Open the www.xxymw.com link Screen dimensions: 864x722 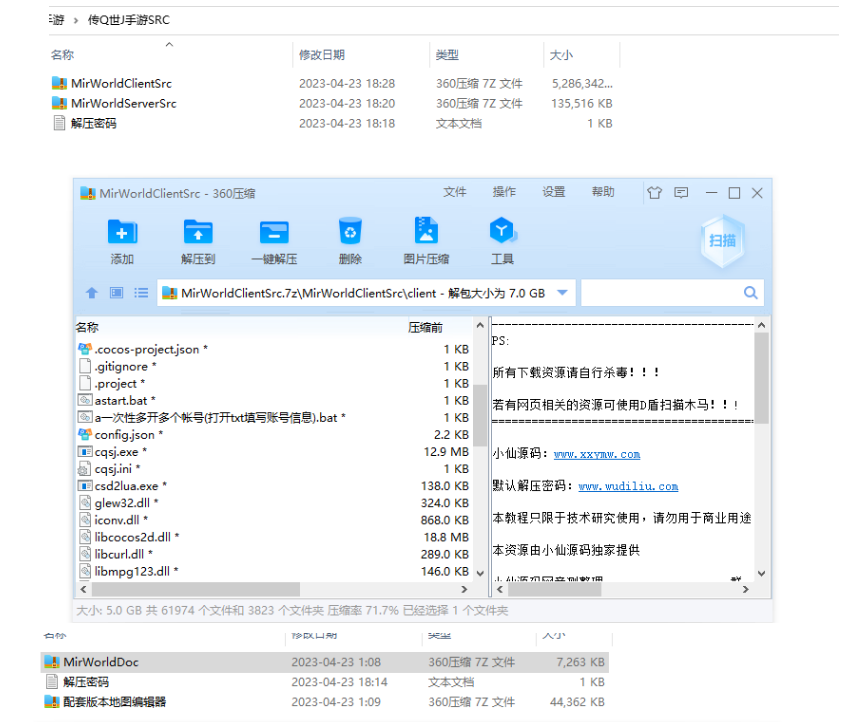(x=597, y=454)
